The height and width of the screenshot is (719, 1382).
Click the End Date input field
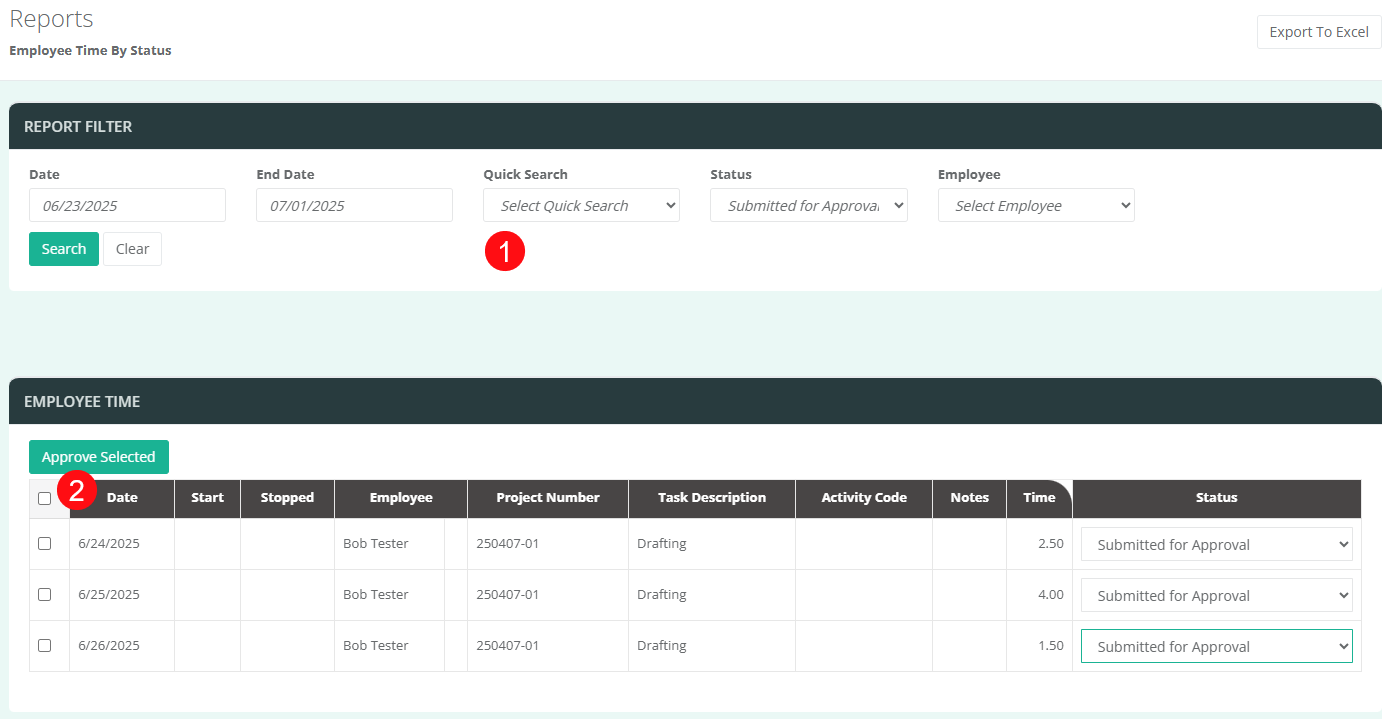[354, 205]
